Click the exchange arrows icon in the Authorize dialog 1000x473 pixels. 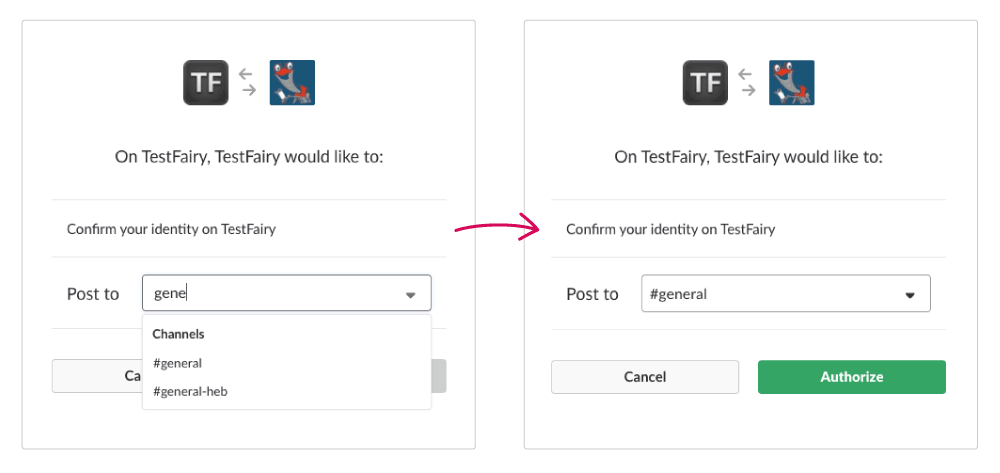747,83
